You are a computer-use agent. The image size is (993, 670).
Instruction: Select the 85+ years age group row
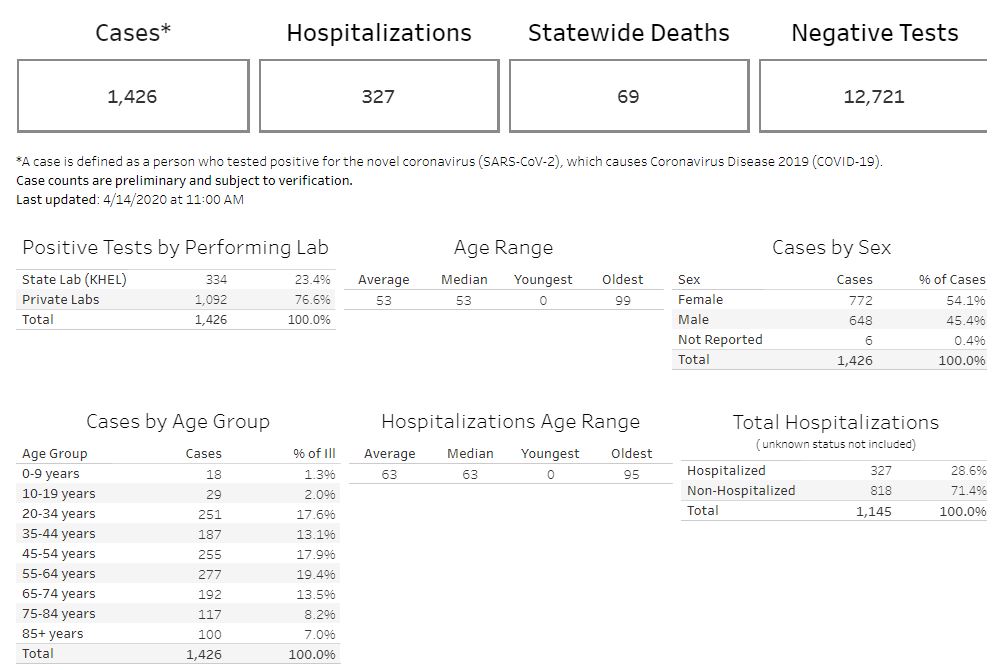[53, 634]
